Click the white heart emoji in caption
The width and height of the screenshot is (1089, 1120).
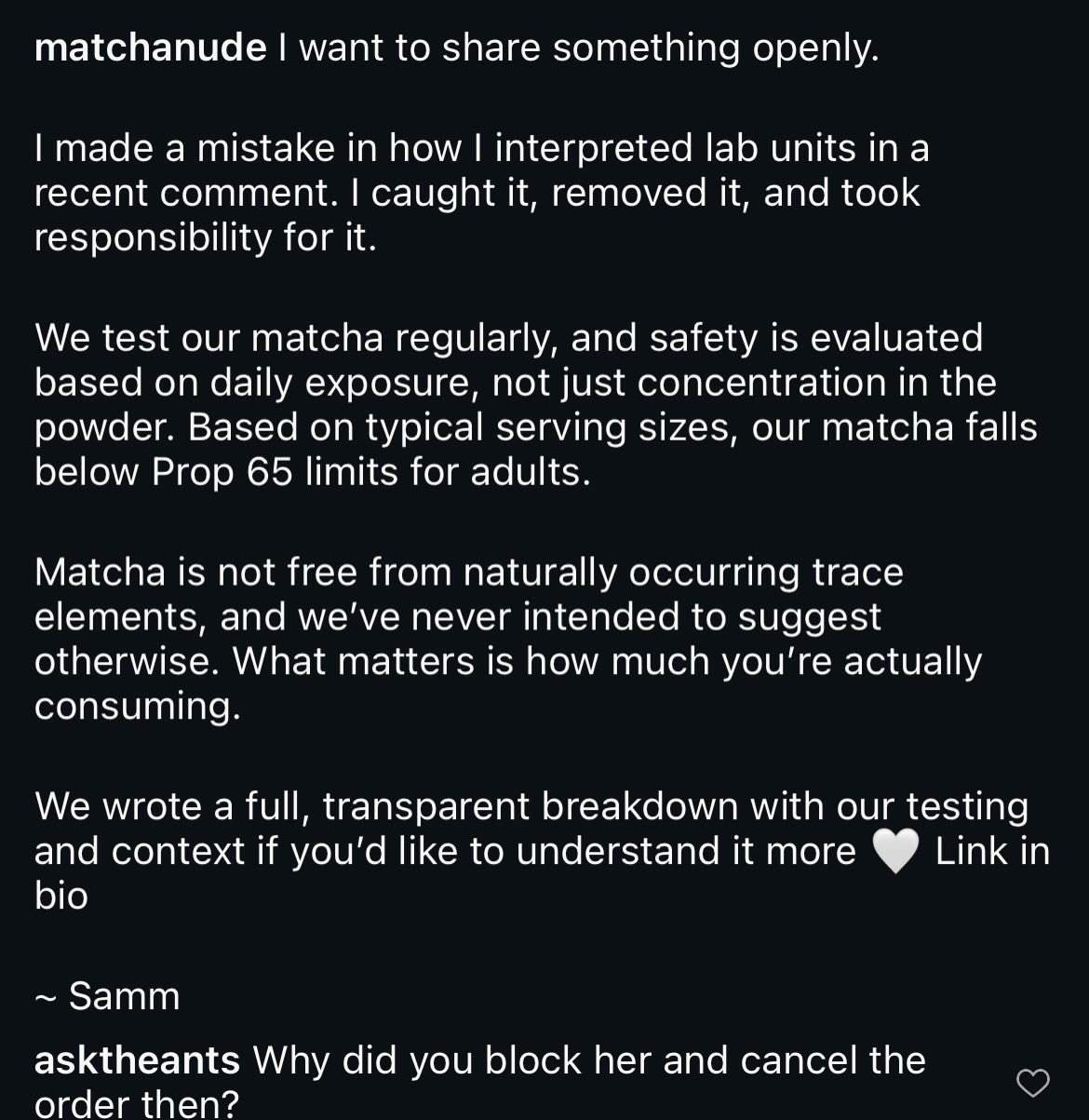click(x=895, y=852)
